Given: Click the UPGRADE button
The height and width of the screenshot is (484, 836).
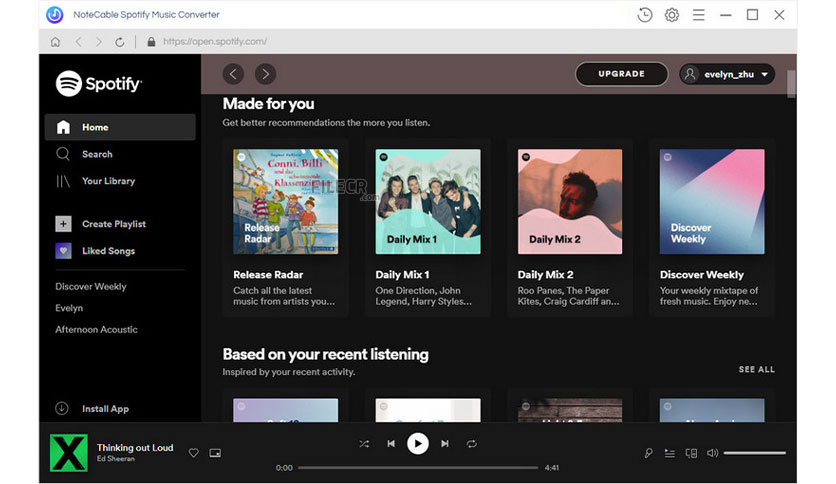Looking at the screenshot, I should point(622,74).
